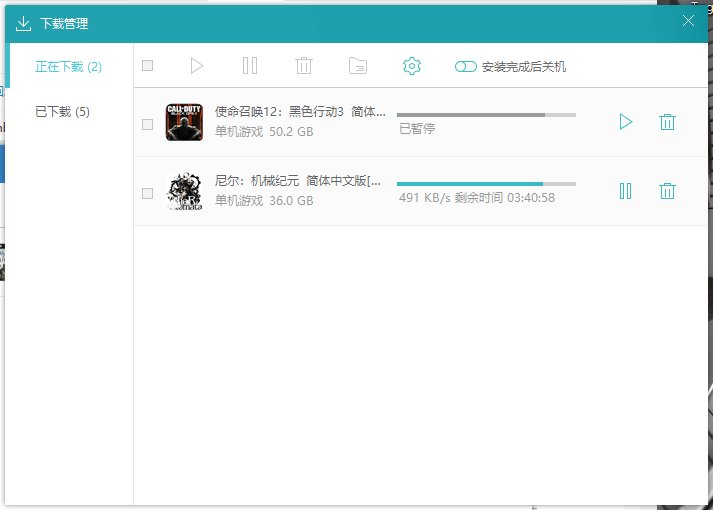The image size is (713, 510).
Task: Click the 单机游戏 50.2 GB size text
Action: pyautogui.click(x=264, y=132)
